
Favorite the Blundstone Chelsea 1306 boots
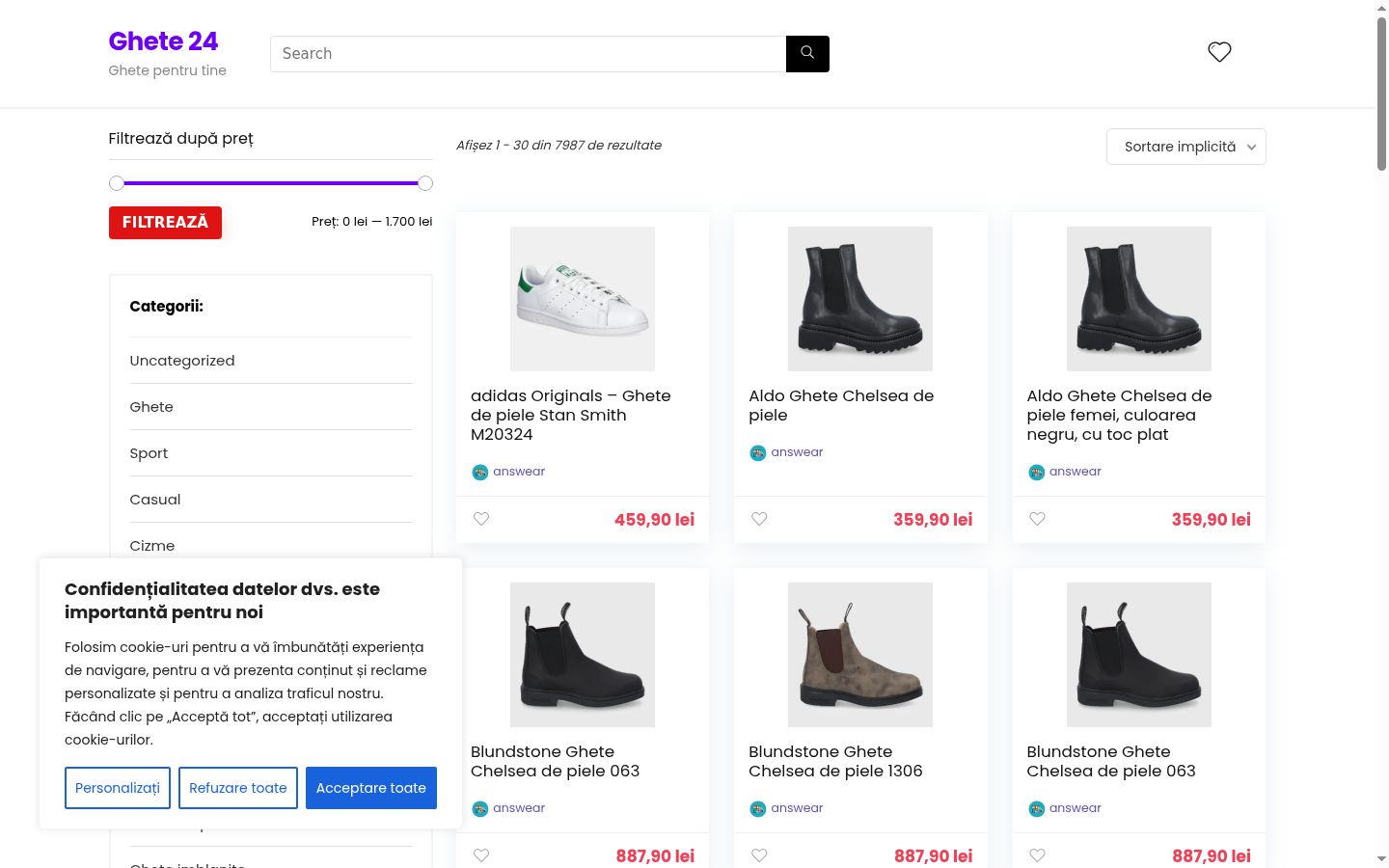759,855
